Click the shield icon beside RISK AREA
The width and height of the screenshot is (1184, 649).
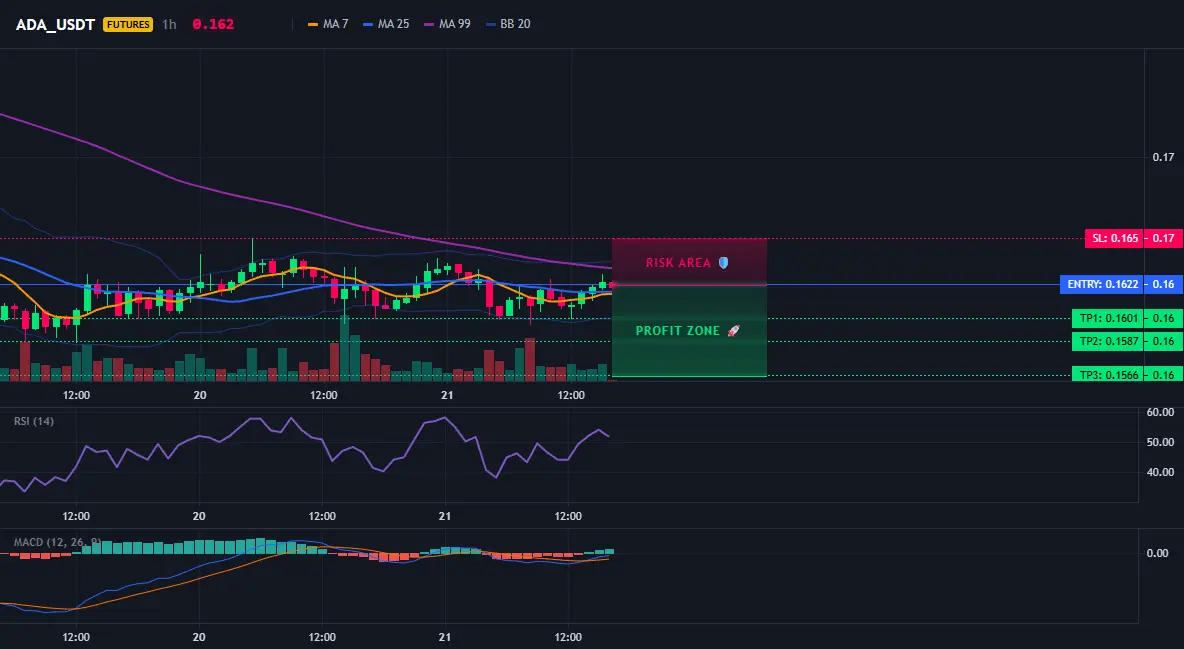723,263
